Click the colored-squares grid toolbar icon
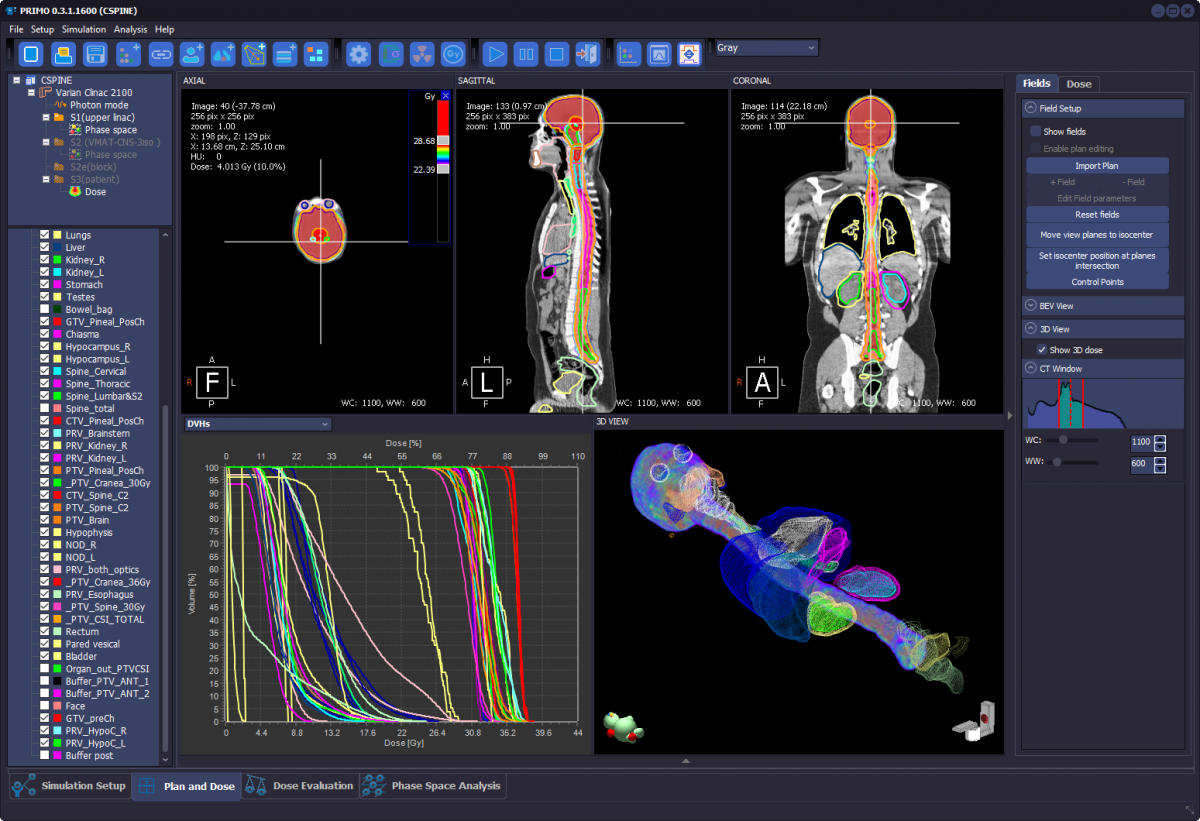1200x821 pixels. [x=316, y=53]
